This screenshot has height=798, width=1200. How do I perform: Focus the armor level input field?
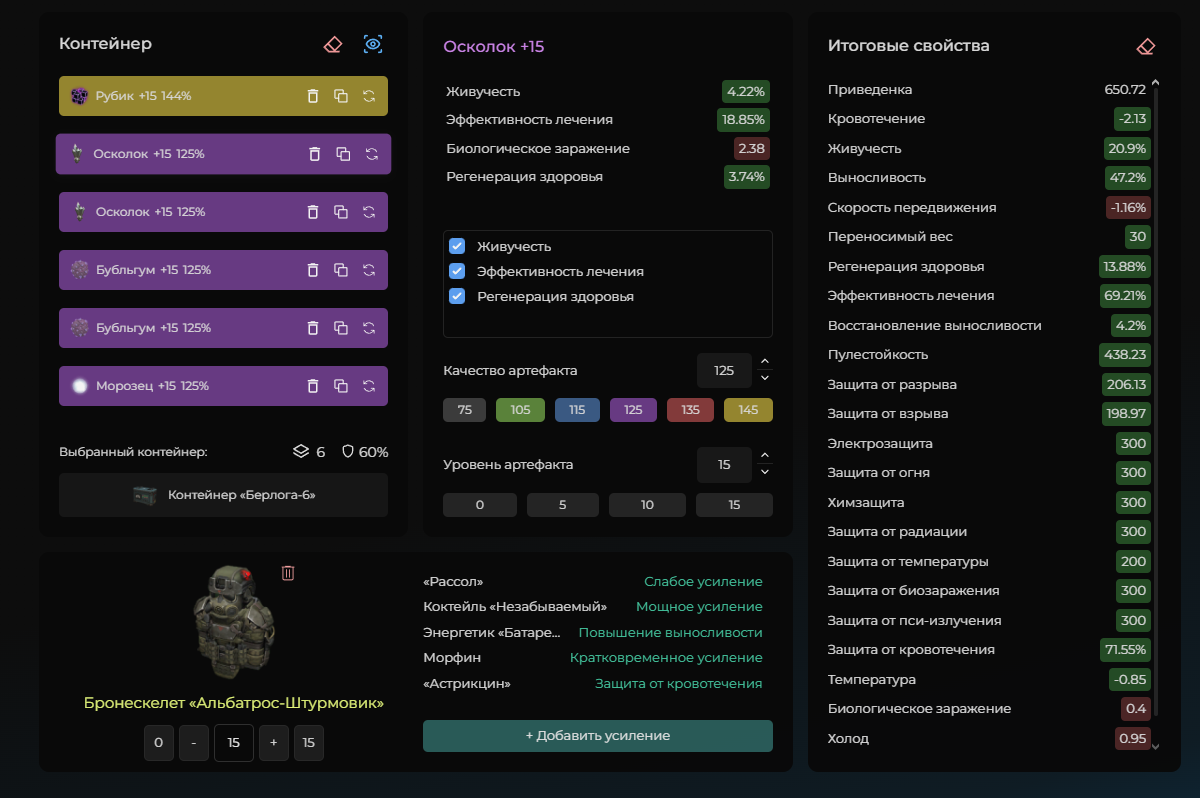pyautogui.click(x=234, y=743)
